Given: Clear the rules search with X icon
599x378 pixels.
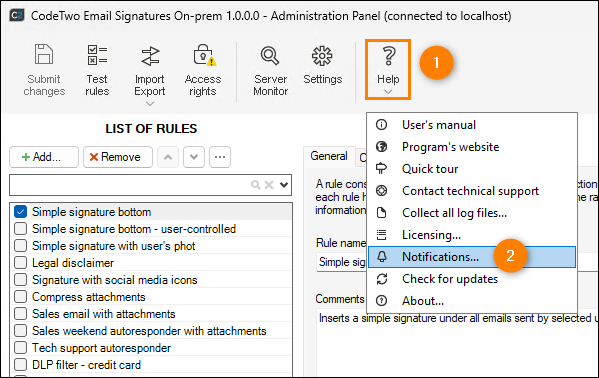Looking at the screenshot, I should (x=269, y=185).
